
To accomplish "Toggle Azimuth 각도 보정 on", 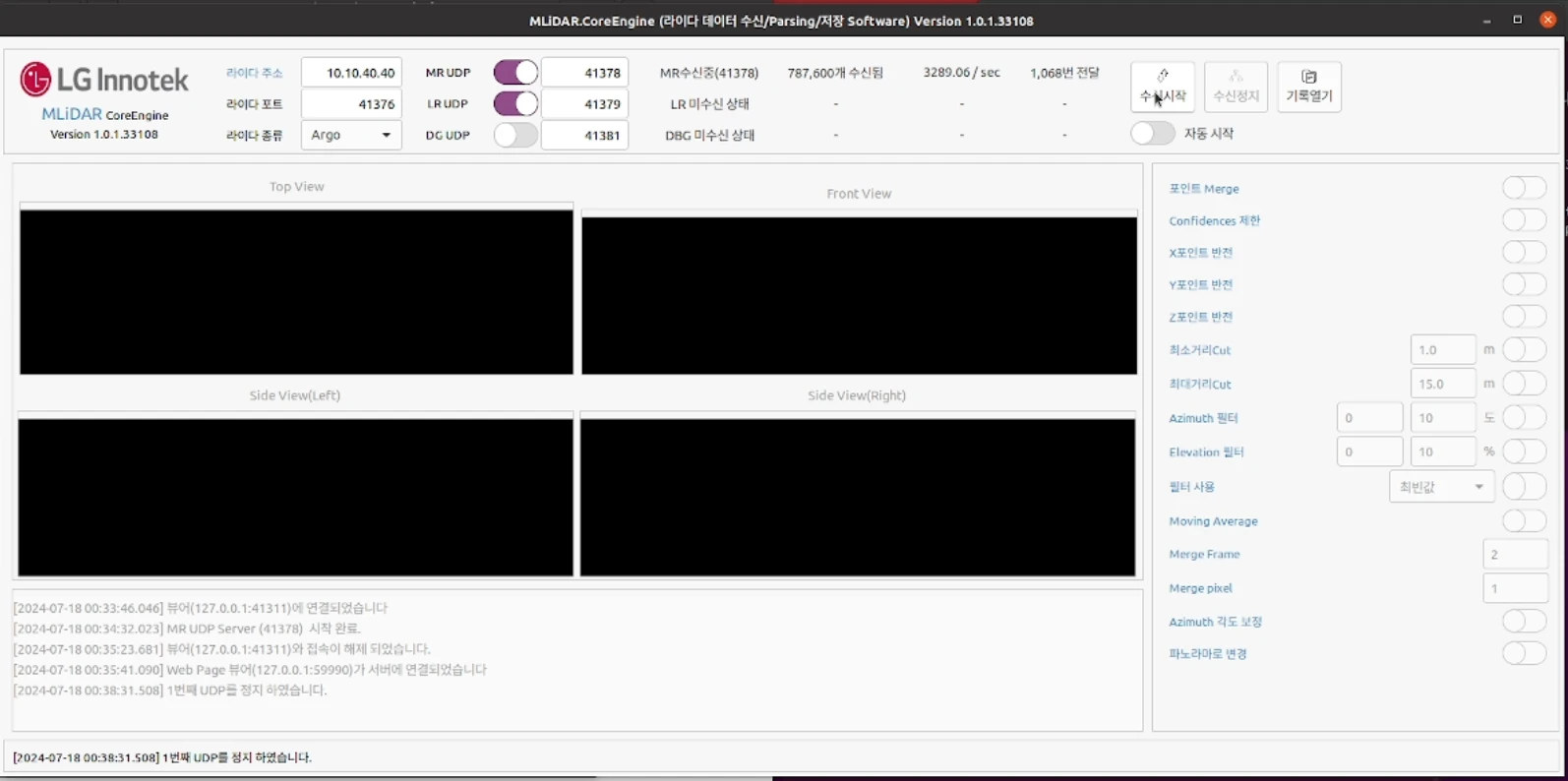I will (x=1524, y=622).
